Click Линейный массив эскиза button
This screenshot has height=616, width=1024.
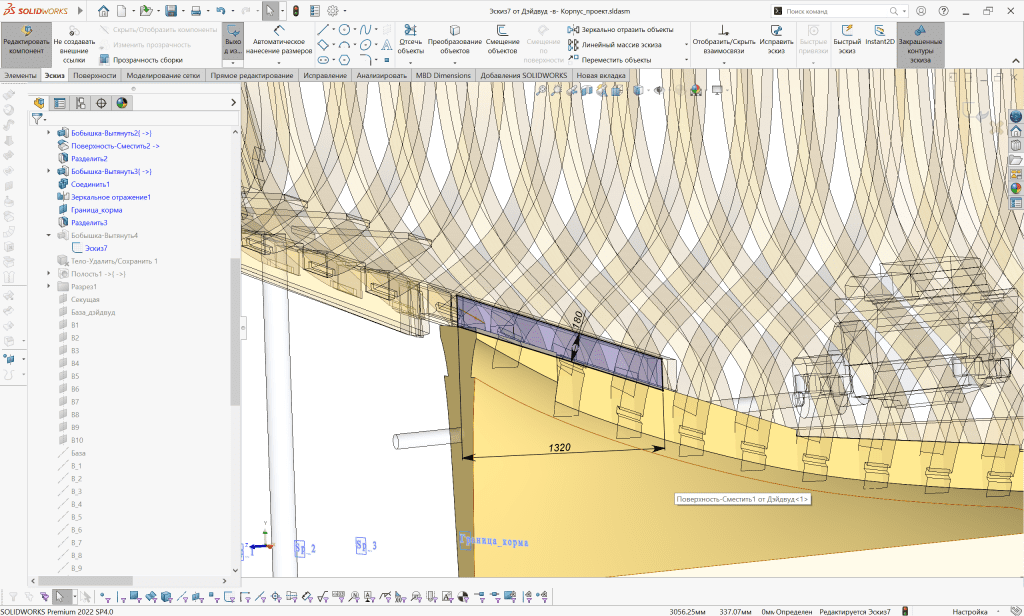pos(620,45)
